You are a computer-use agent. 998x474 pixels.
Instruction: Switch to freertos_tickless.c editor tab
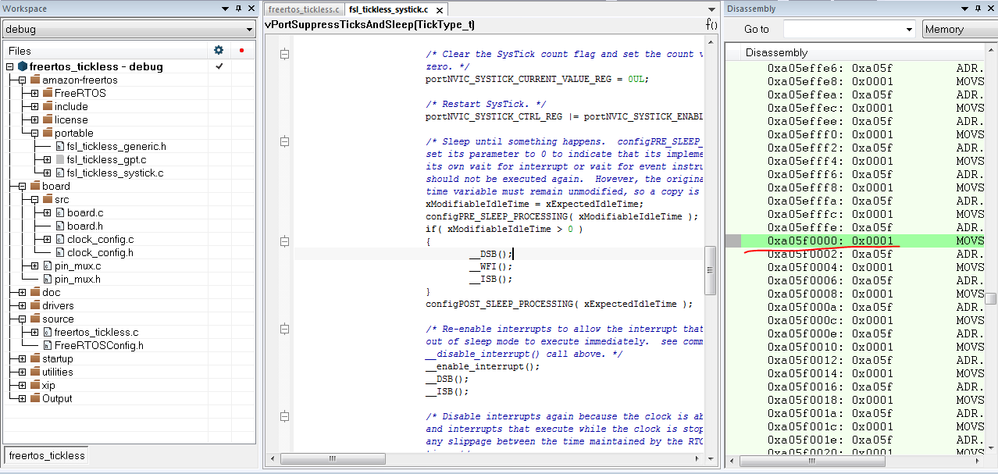[x=303, y=10]
